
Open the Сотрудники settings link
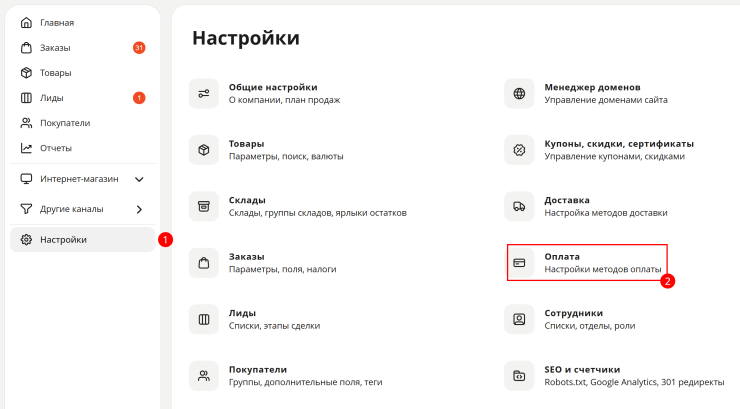pos(573,313)
